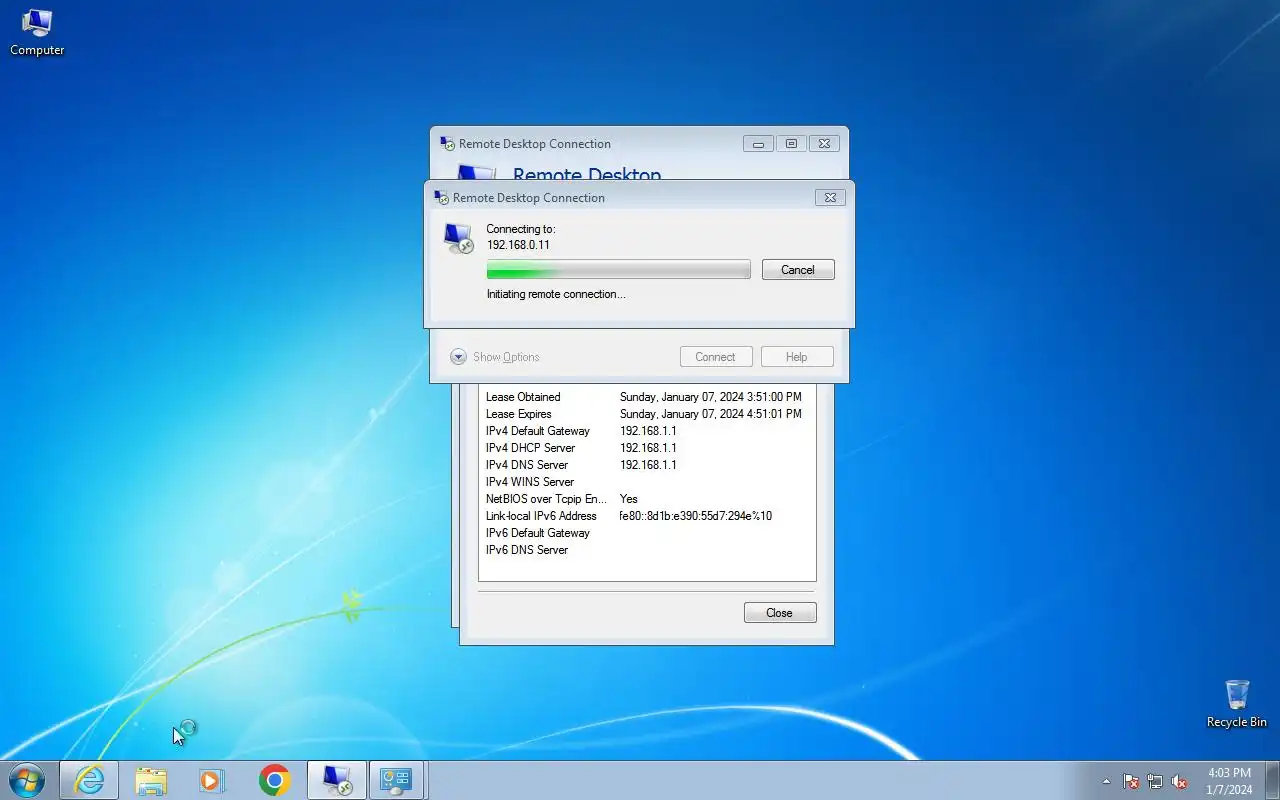
Task: Close the back Remote Desktop Connection window
Action: pos(824,144)
